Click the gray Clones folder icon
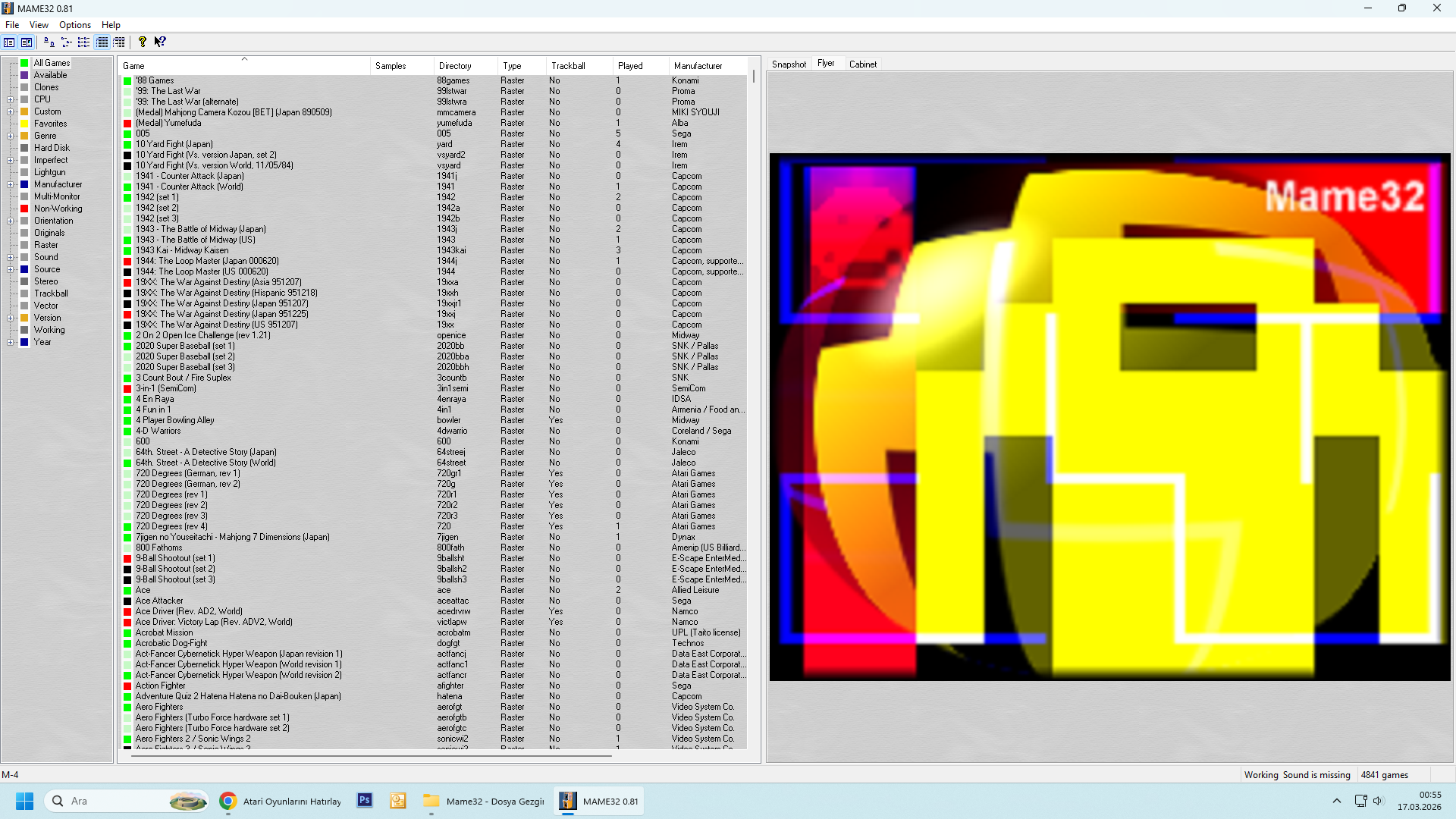This screenshot has height=819, width=1456. point(24,87)
